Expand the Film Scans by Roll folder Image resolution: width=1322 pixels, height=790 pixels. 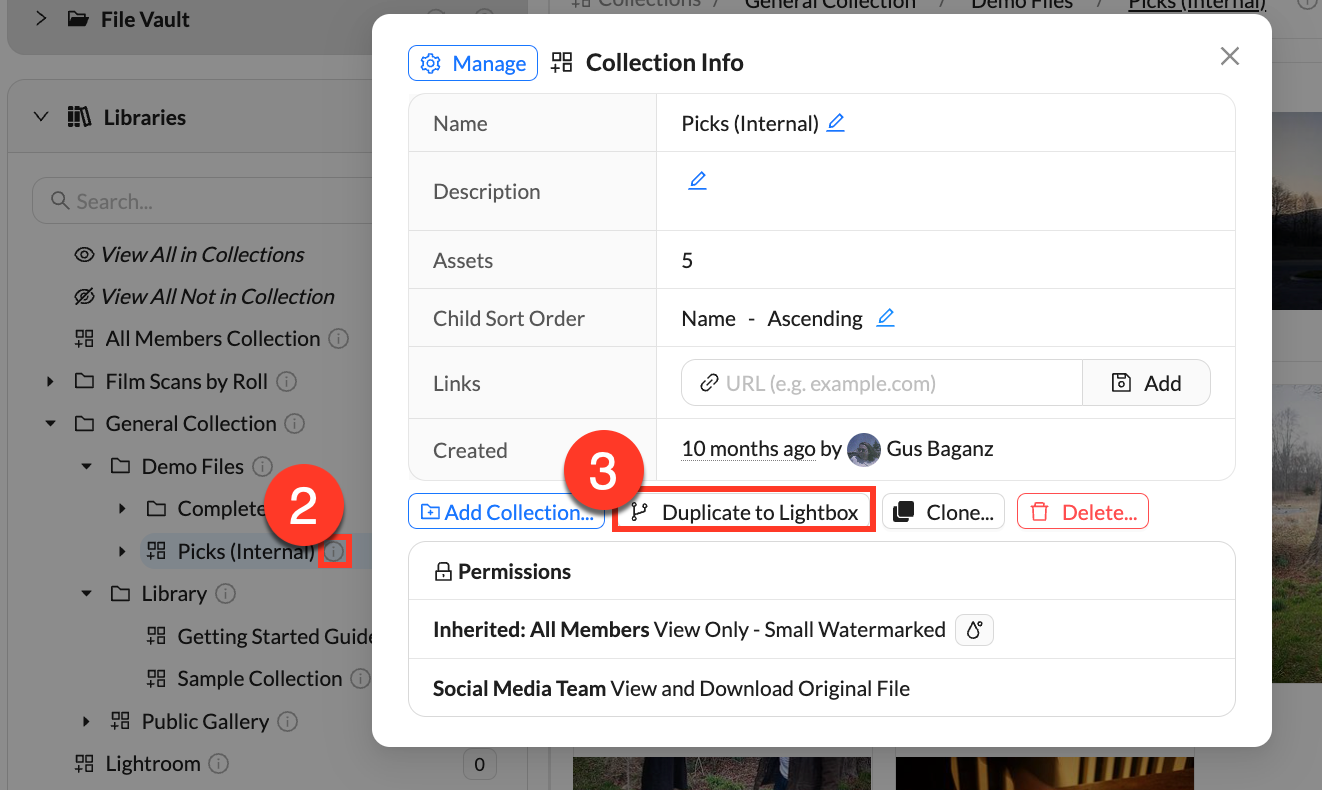pos(50,381)
